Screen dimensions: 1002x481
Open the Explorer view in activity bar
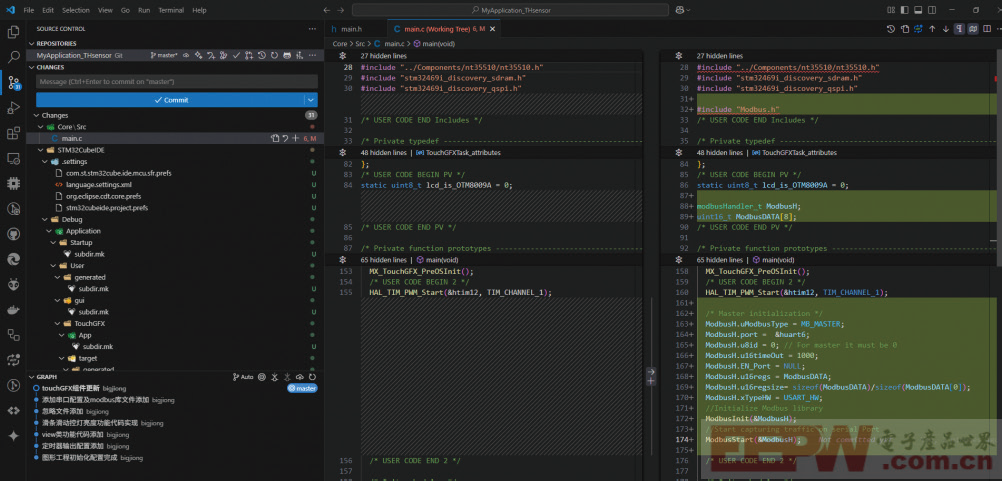click(x=13, y=32)
